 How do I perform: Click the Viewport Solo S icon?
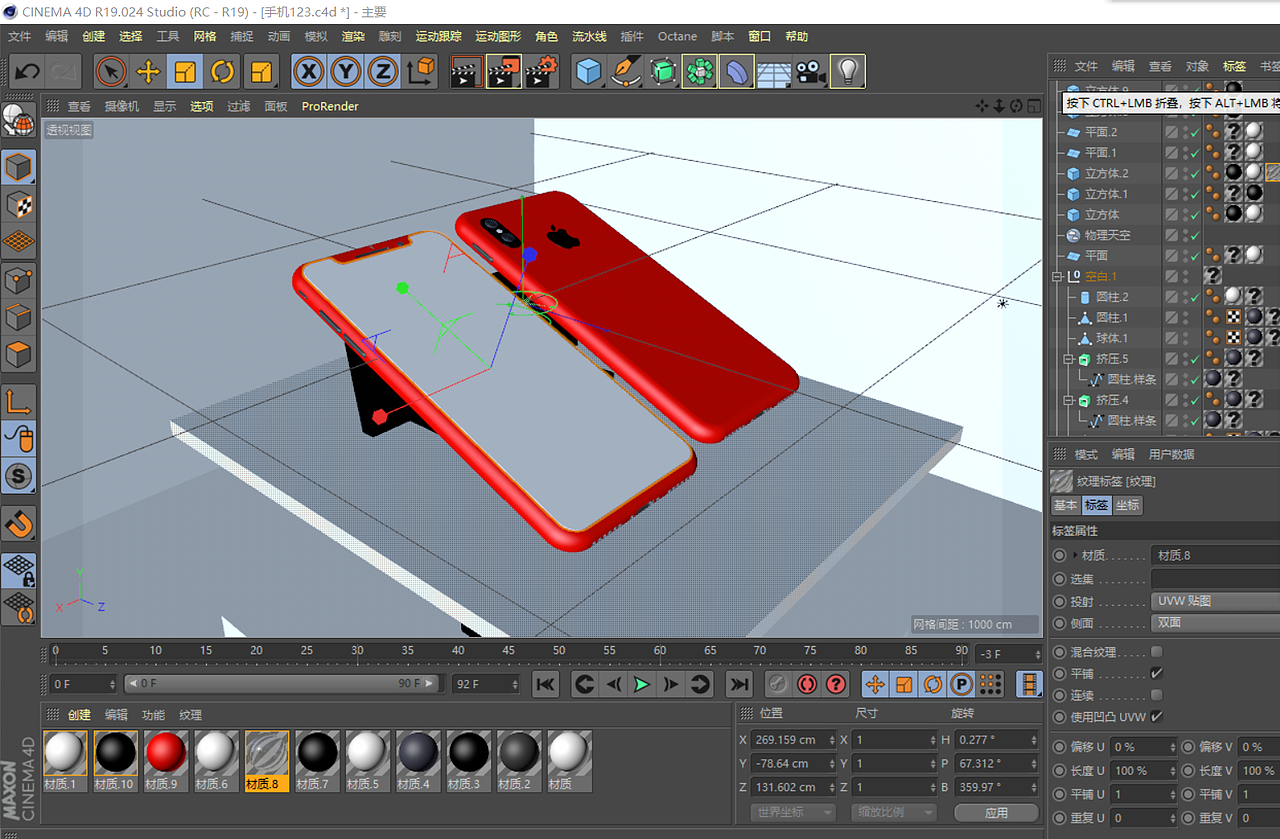point(19,476)
